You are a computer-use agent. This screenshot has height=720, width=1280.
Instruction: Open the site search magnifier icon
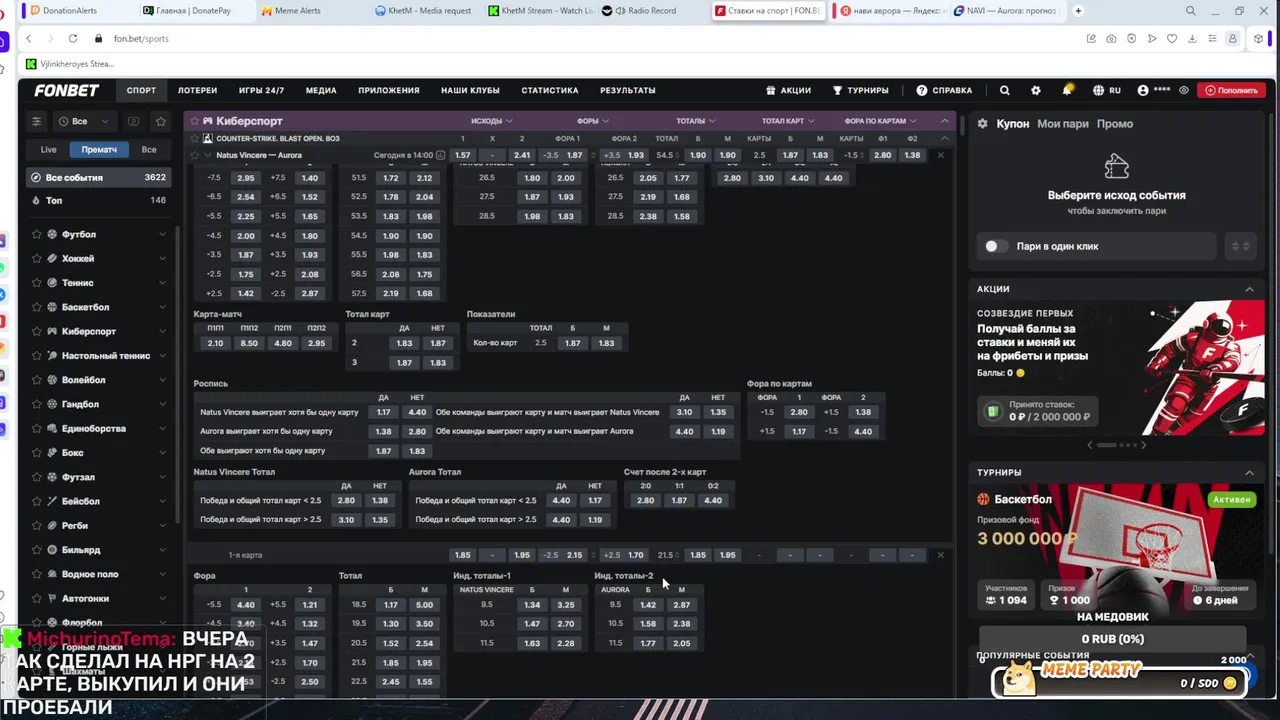coord(1004,90)
